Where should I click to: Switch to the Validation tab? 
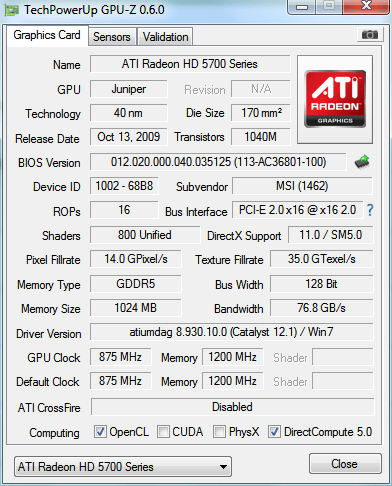pos(165,37)
